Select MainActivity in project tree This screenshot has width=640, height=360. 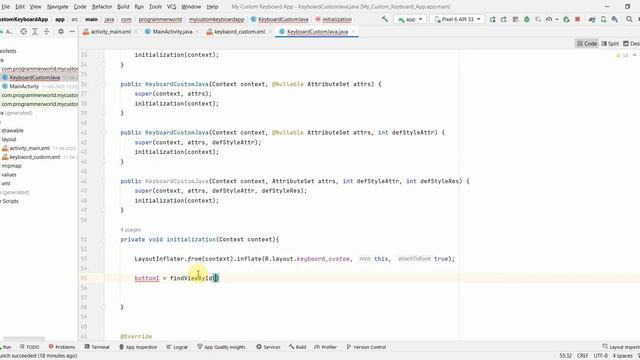[24, 87]
